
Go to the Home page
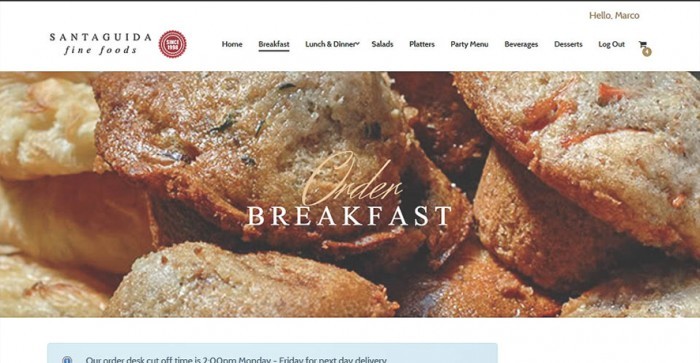click(x=232, y=44)
